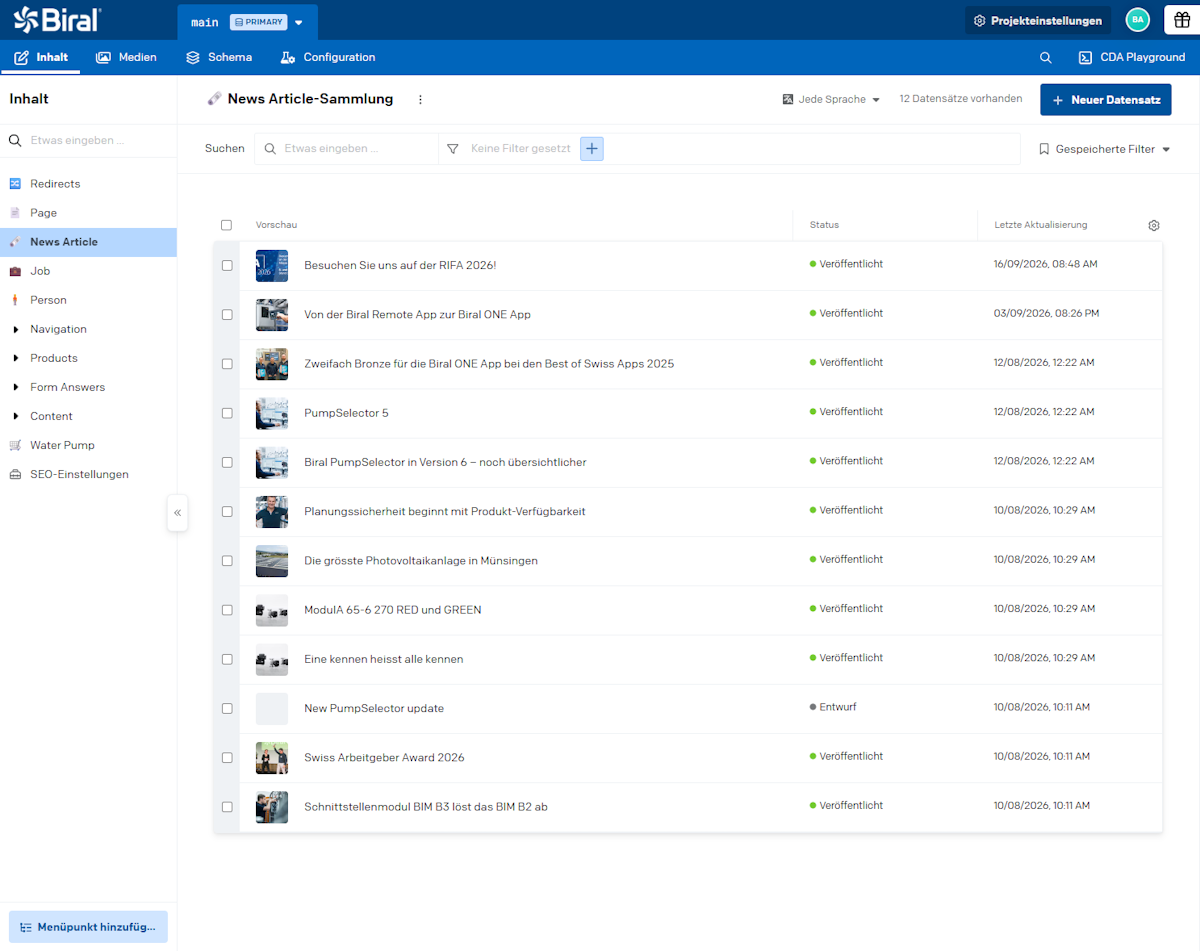This screenshot has height=951, width=1200.
Task: Open thumbnail of RIFA 2026 article
Action: pyautogui.click(x=272, y=266)
